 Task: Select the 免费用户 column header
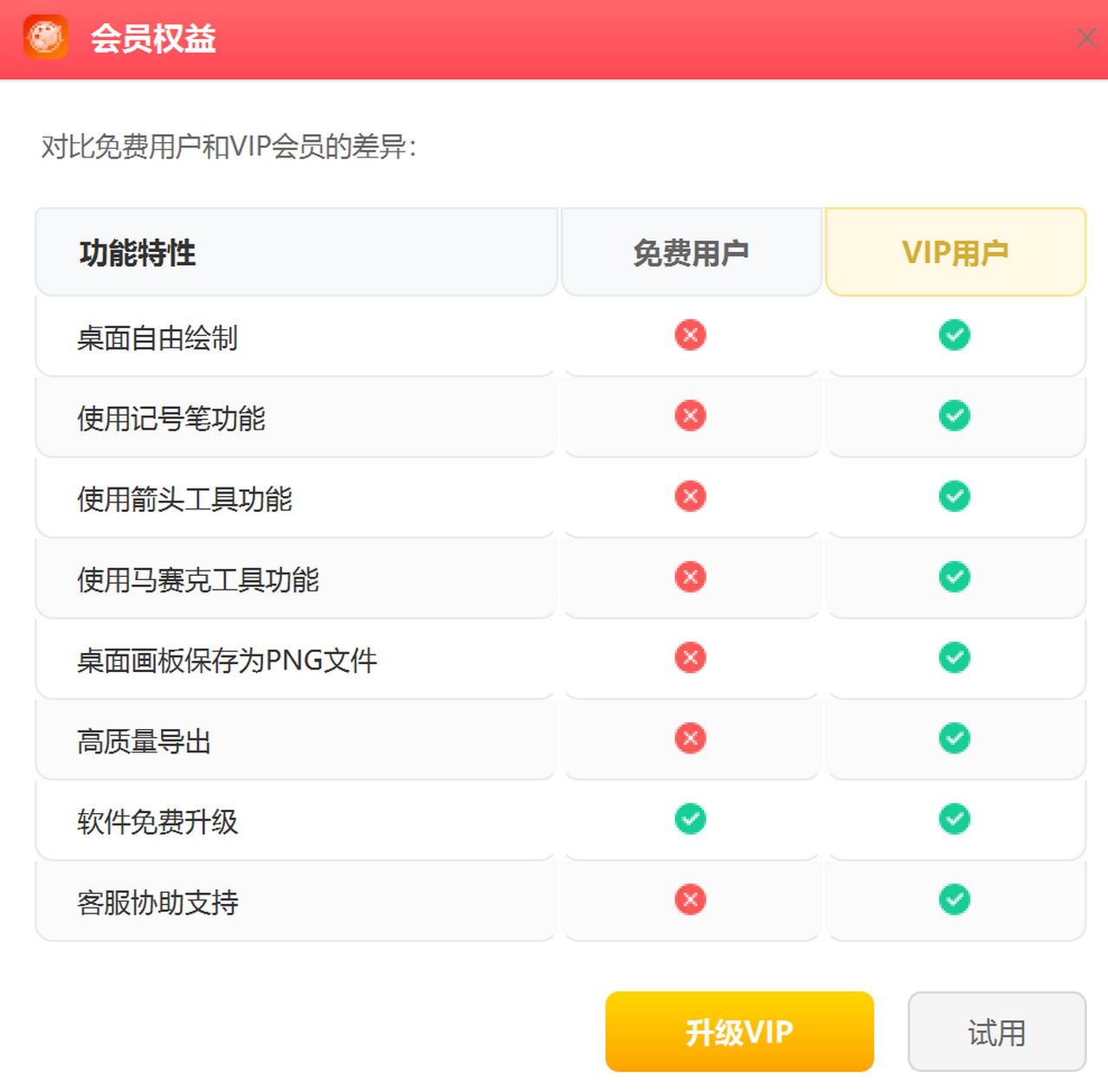[691, 253]
